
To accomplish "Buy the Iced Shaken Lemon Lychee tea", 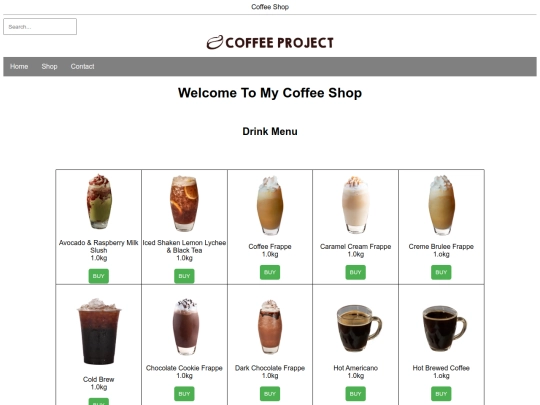I will (184, 276).
